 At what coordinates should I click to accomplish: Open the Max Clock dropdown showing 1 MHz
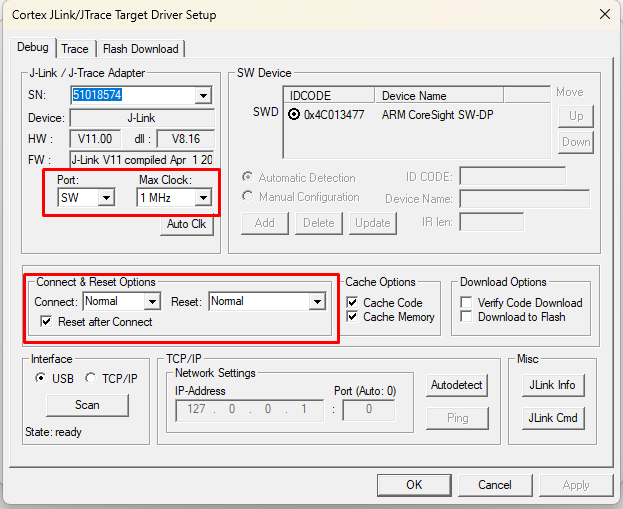coord(203,197)
